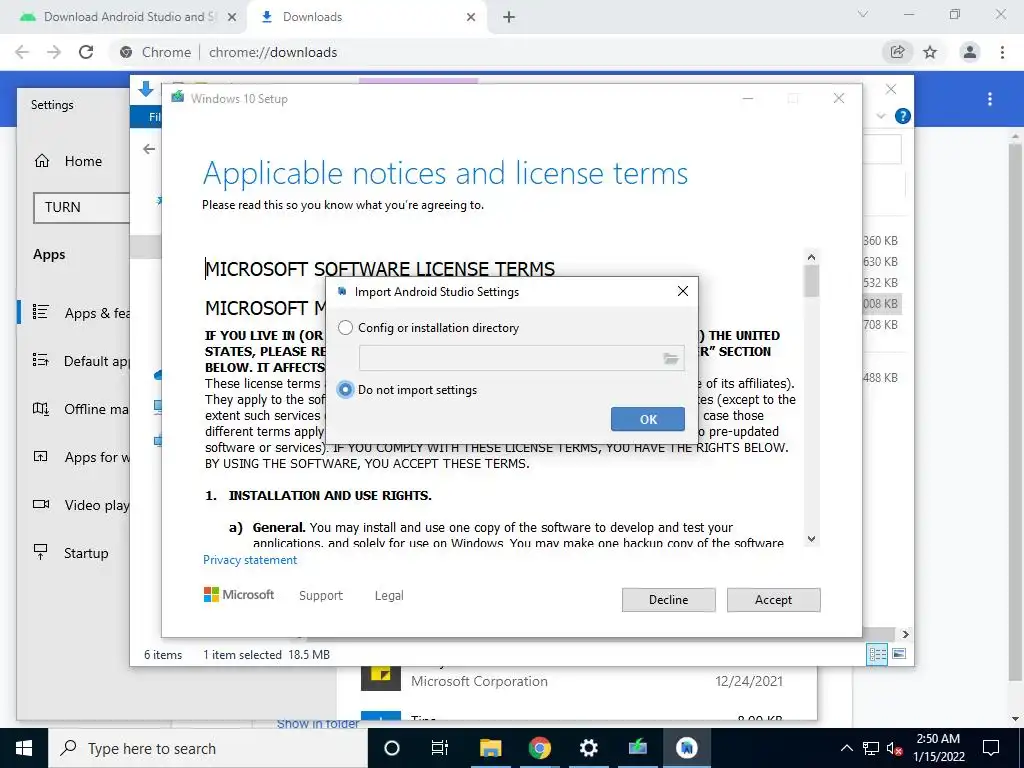
Task: Reload the Chrome page
Action: pyautogui.click(x=86, y=52)
